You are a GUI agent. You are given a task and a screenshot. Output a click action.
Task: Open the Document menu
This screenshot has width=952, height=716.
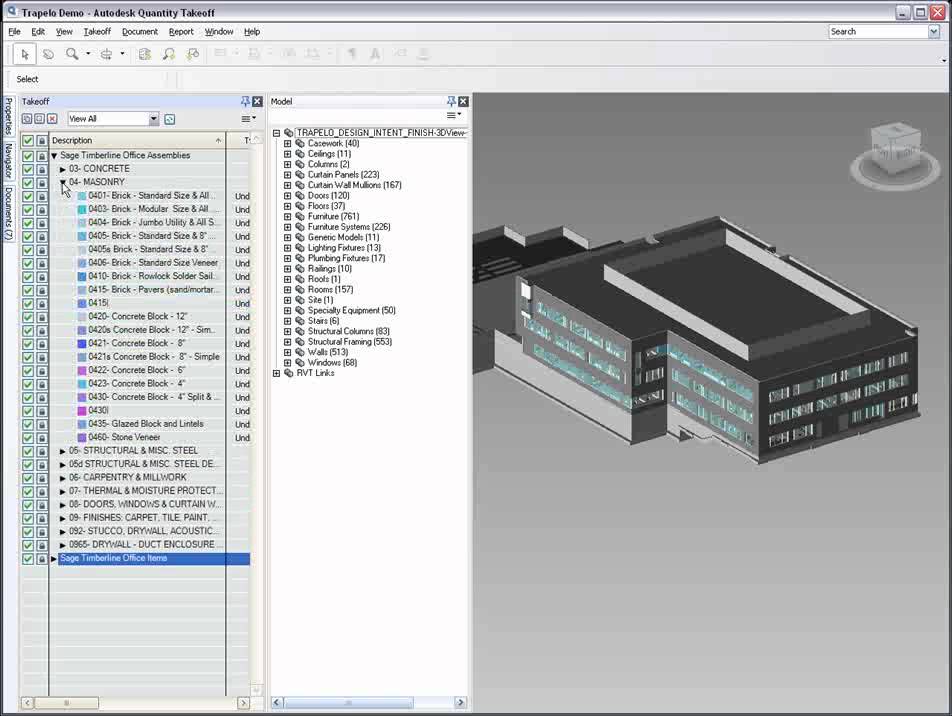tap(140, 32)
